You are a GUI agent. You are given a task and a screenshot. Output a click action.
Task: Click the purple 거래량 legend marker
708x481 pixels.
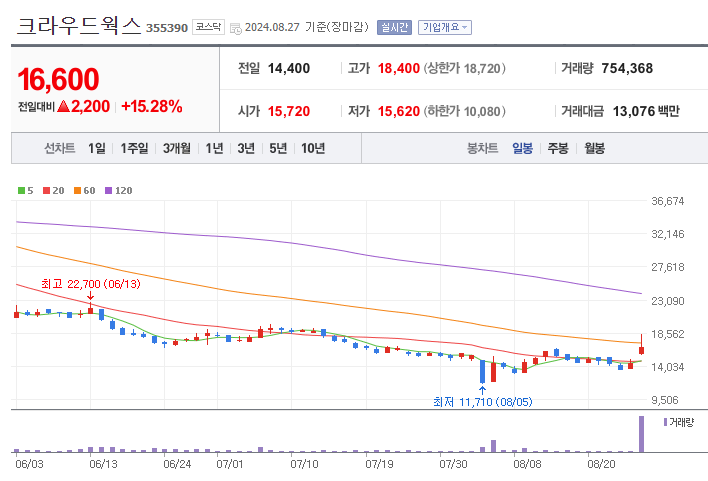tap(665, 422)
